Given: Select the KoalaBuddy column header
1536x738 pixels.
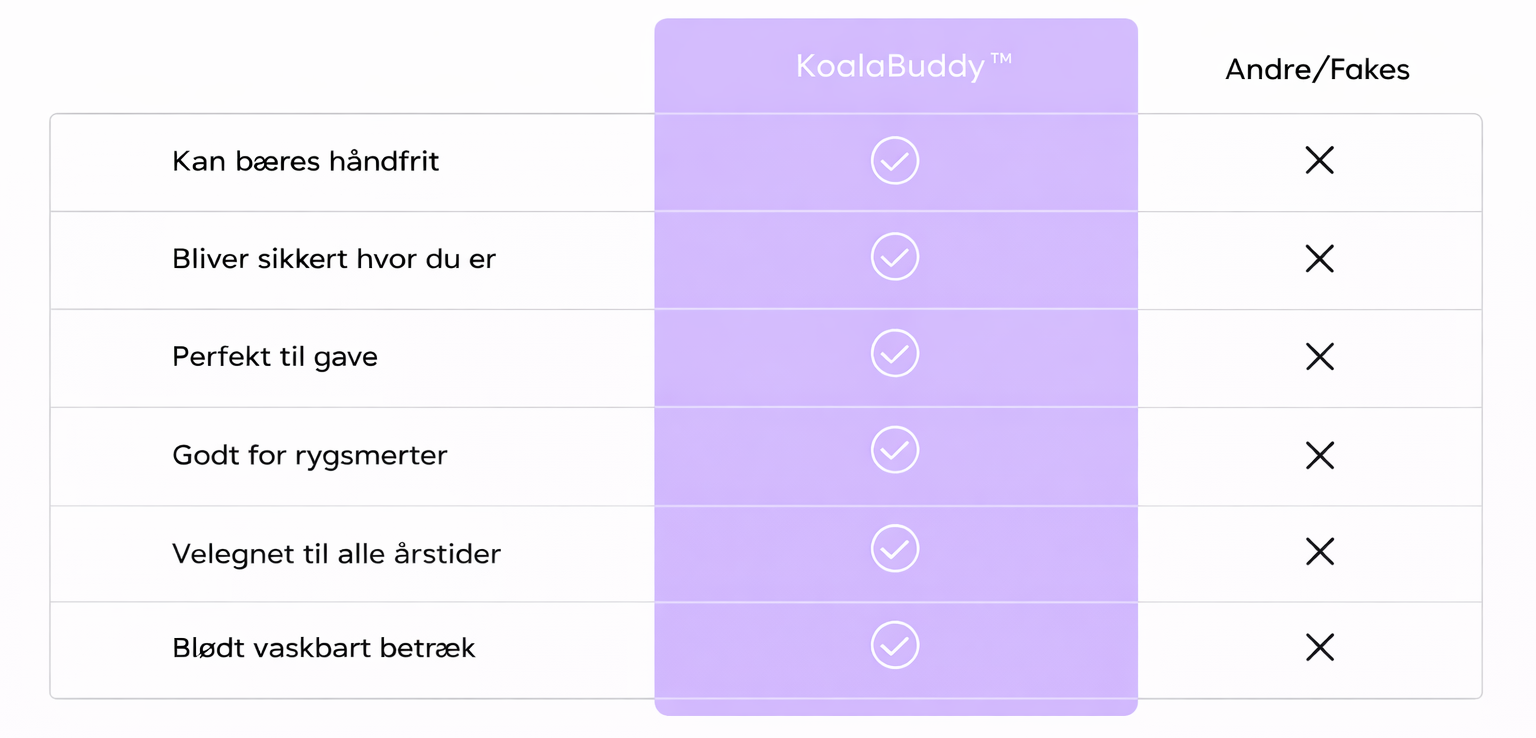Looking at the screenshot, I should [x=903, y=66].
